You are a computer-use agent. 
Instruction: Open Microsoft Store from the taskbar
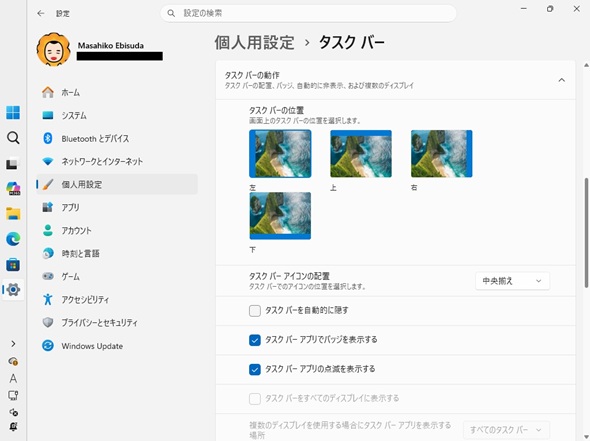pyautogui.click(x=13, y=265)
